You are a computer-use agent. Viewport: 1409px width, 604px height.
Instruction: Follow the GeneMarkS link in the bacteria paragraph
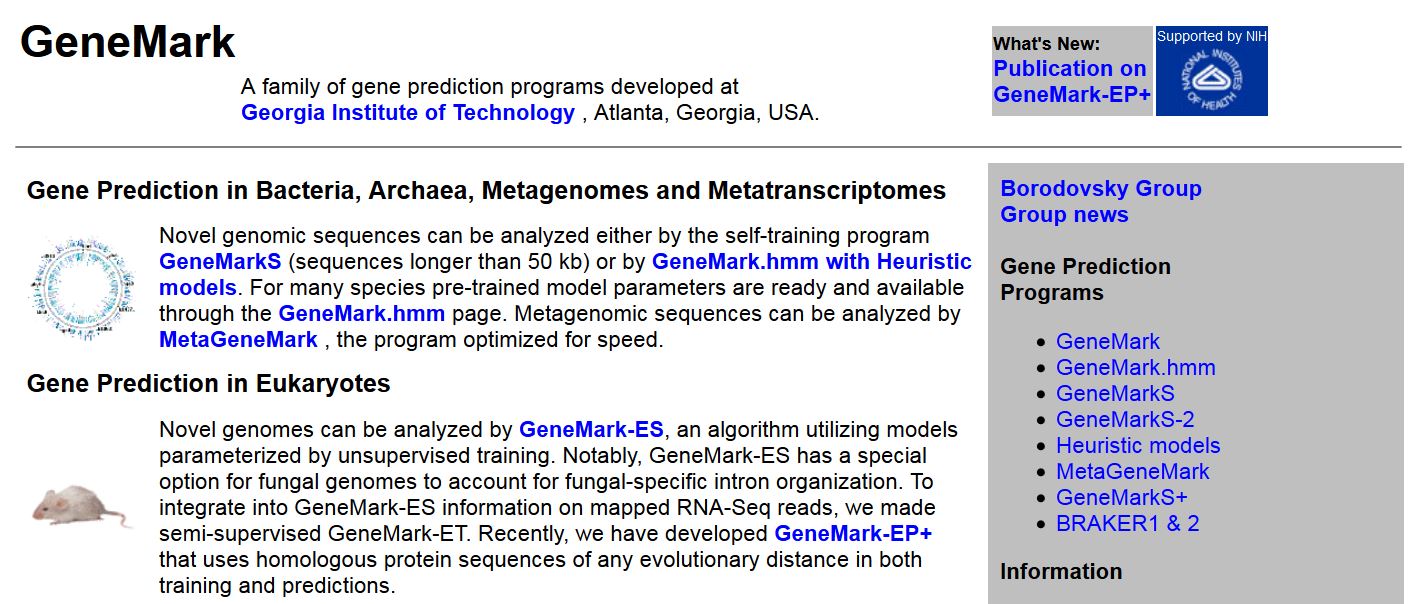point(220,262)
